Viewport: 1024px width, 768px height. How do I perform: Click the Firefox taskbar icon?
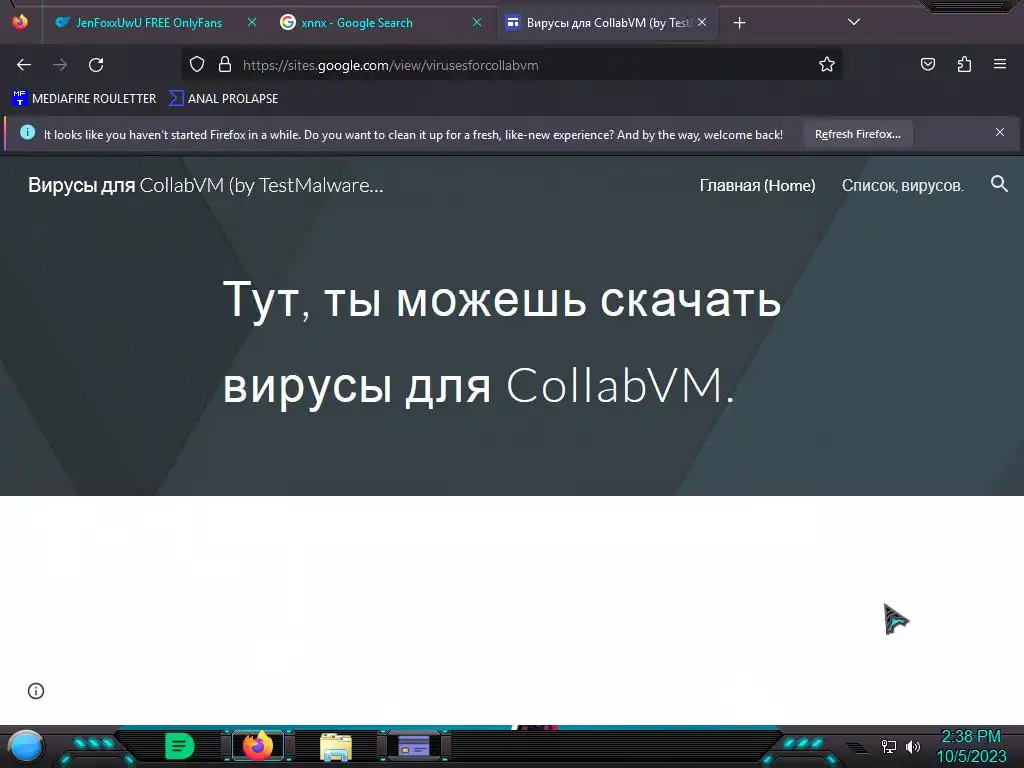pyautogui.click(x=258, y=746)
